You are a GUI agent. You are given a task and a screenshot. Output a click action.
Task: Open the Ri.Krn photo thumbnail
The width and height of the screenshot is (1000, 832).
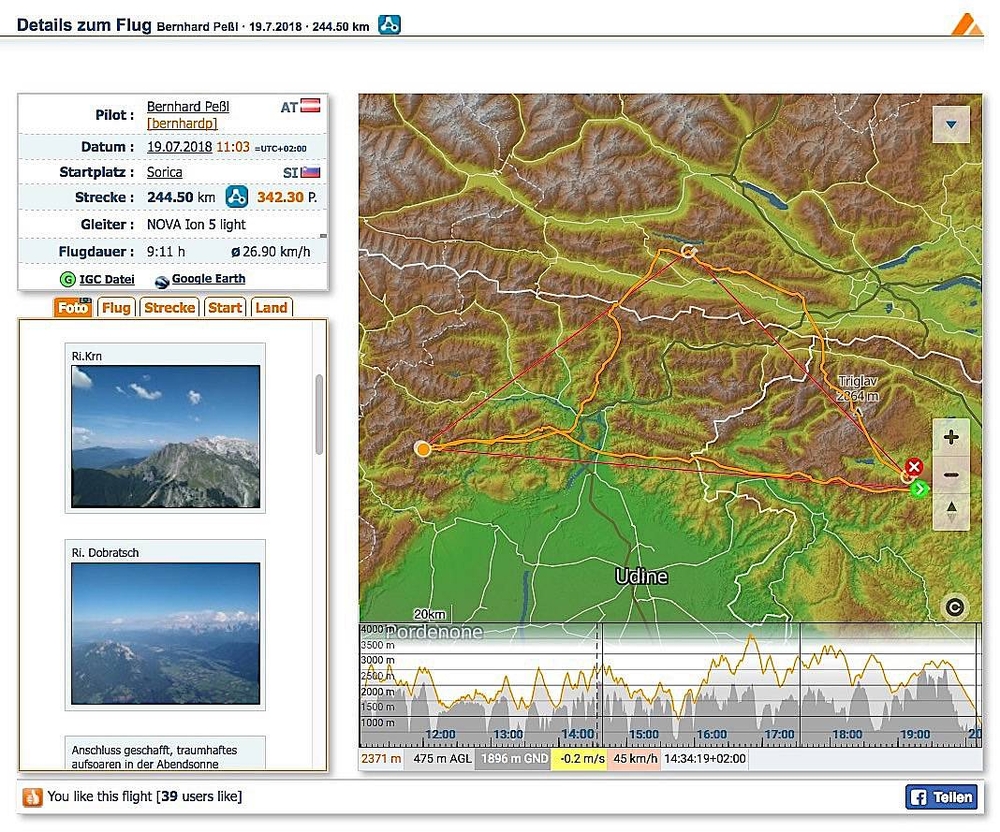coord(166,437)
